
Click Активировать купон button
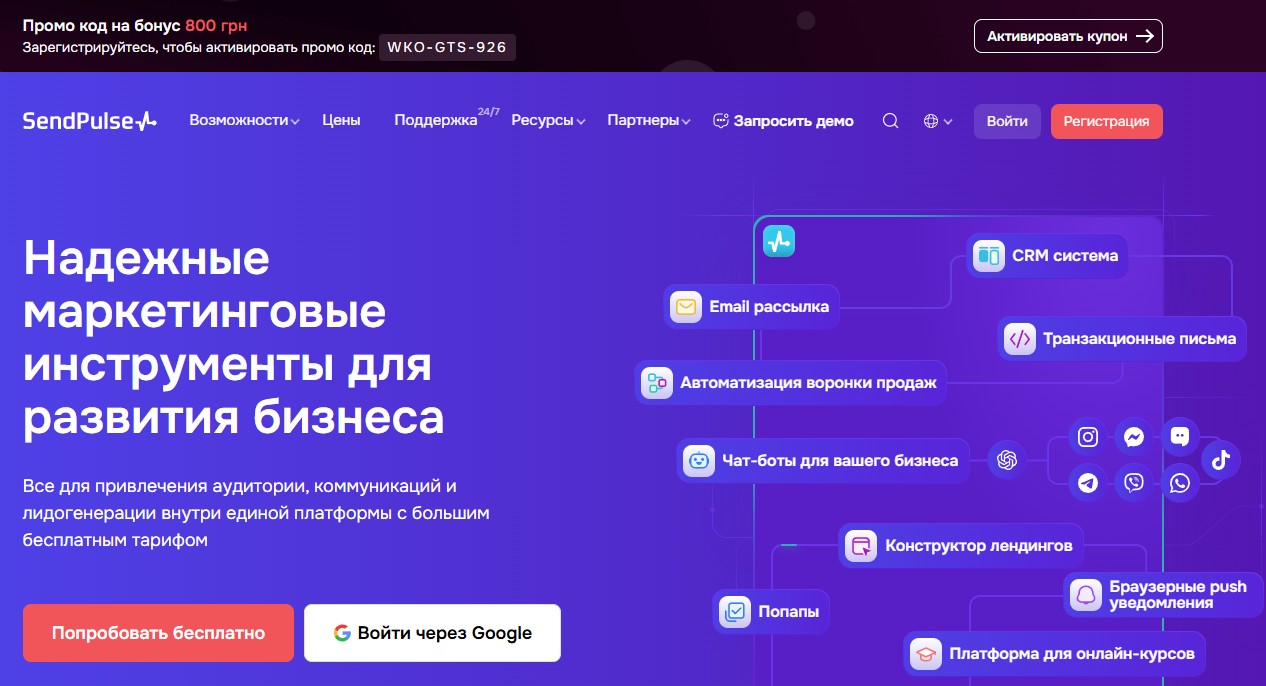[x=1068, y=36]
